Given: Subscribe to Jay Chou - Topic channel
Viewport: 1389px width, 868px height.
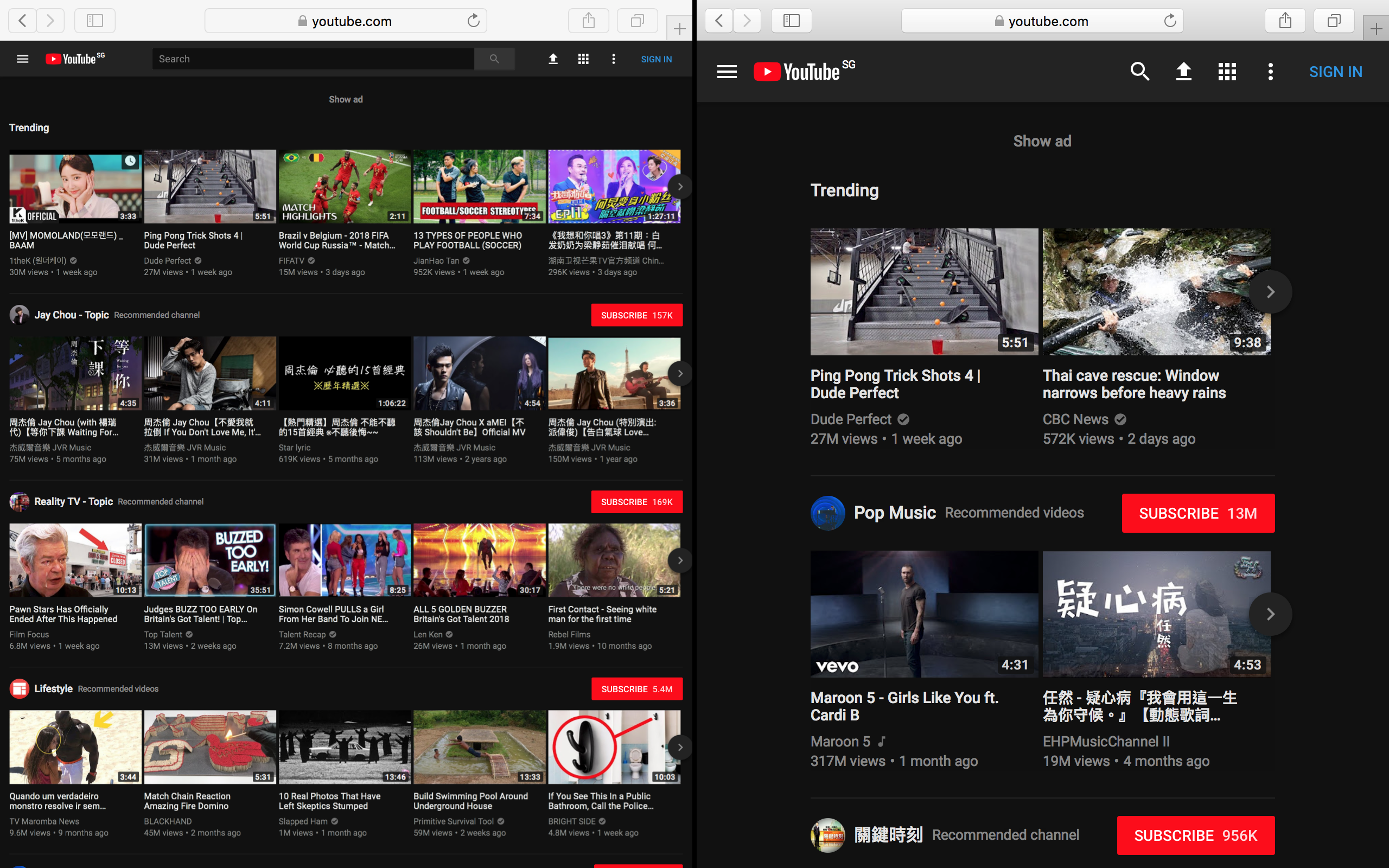Looking at the screenshot, I should point(636,315).
